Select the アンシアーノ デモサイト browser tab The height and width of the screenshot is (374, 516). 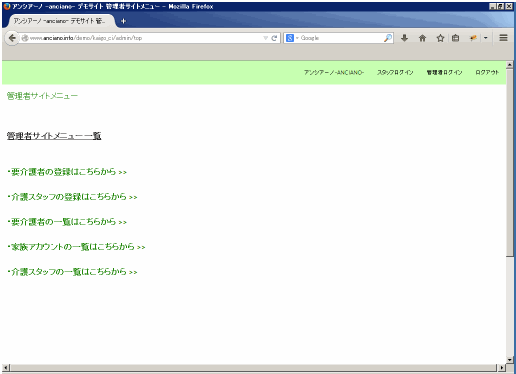[x=59, y=21]
